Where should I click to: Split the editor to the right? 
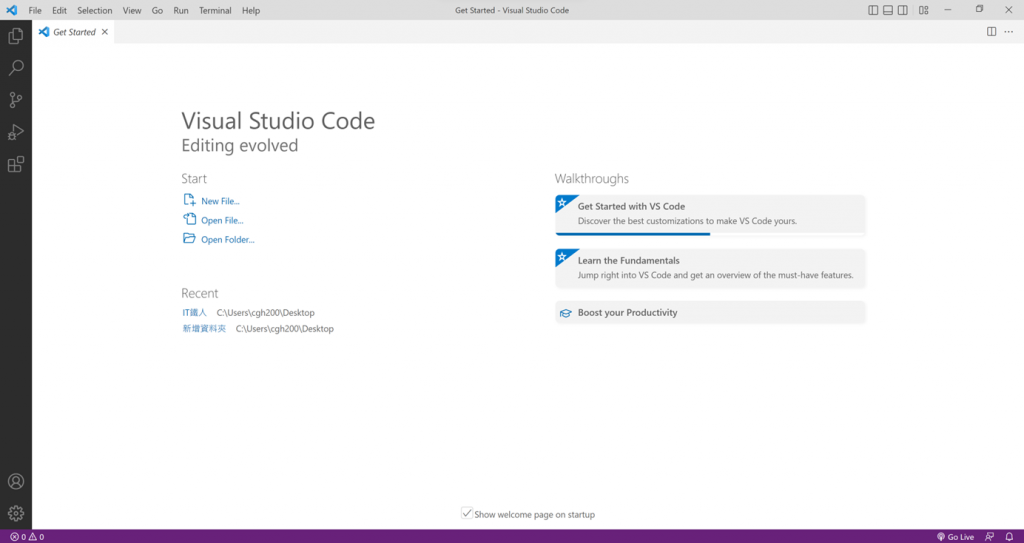991,31
